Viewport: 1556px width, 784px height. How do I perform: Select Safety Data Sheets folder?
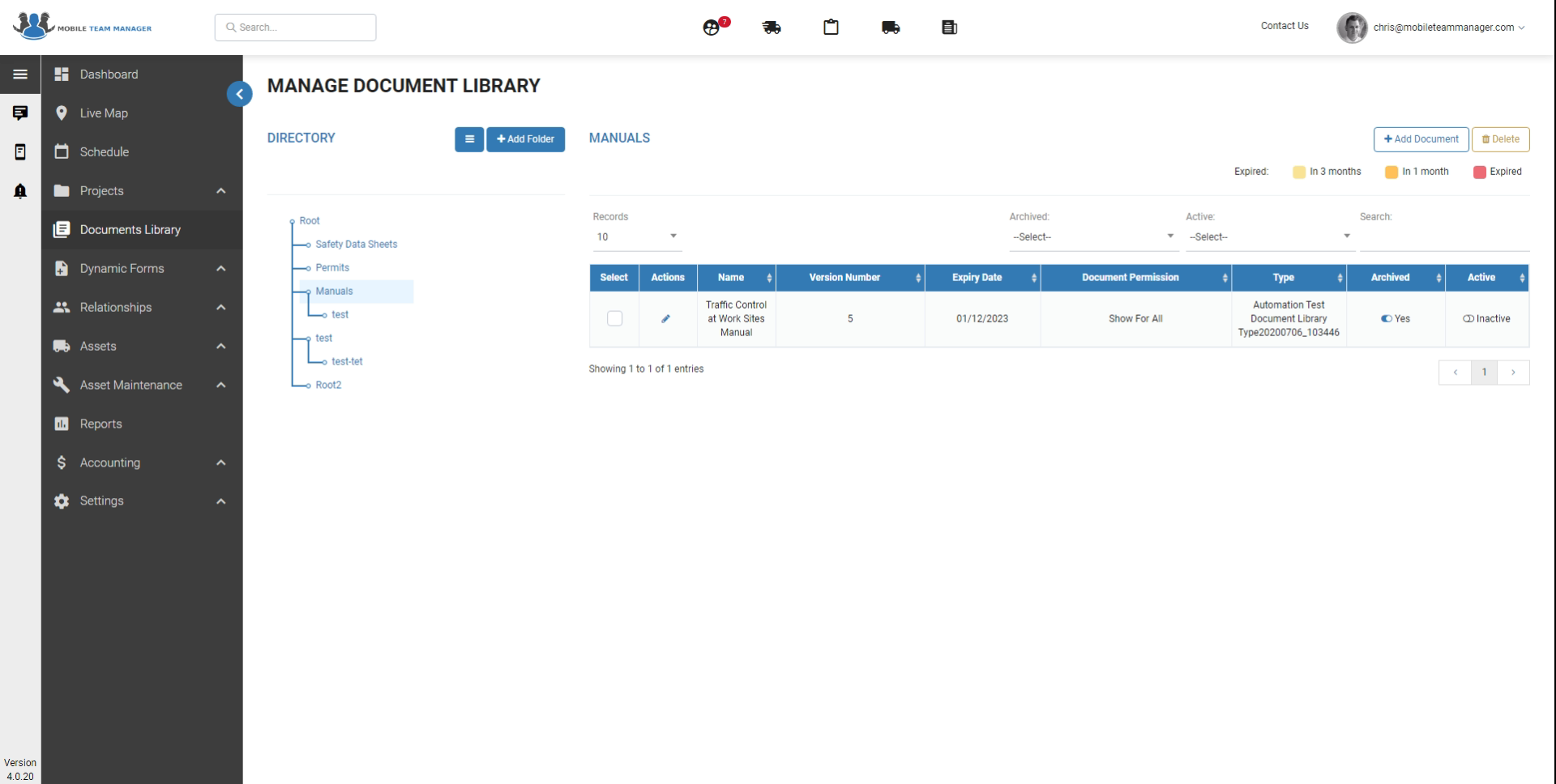356,244
